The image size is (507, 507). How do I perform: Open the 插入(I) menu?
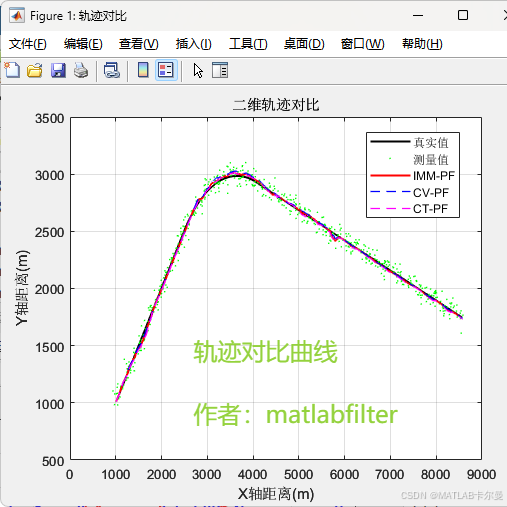[194, 44]
